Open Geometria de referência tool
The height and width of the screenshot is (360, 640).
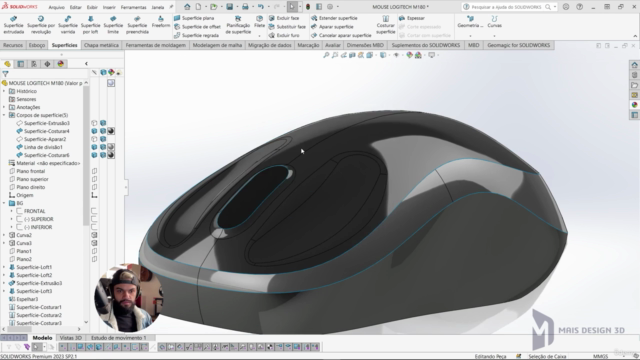(x=470, y=22)
